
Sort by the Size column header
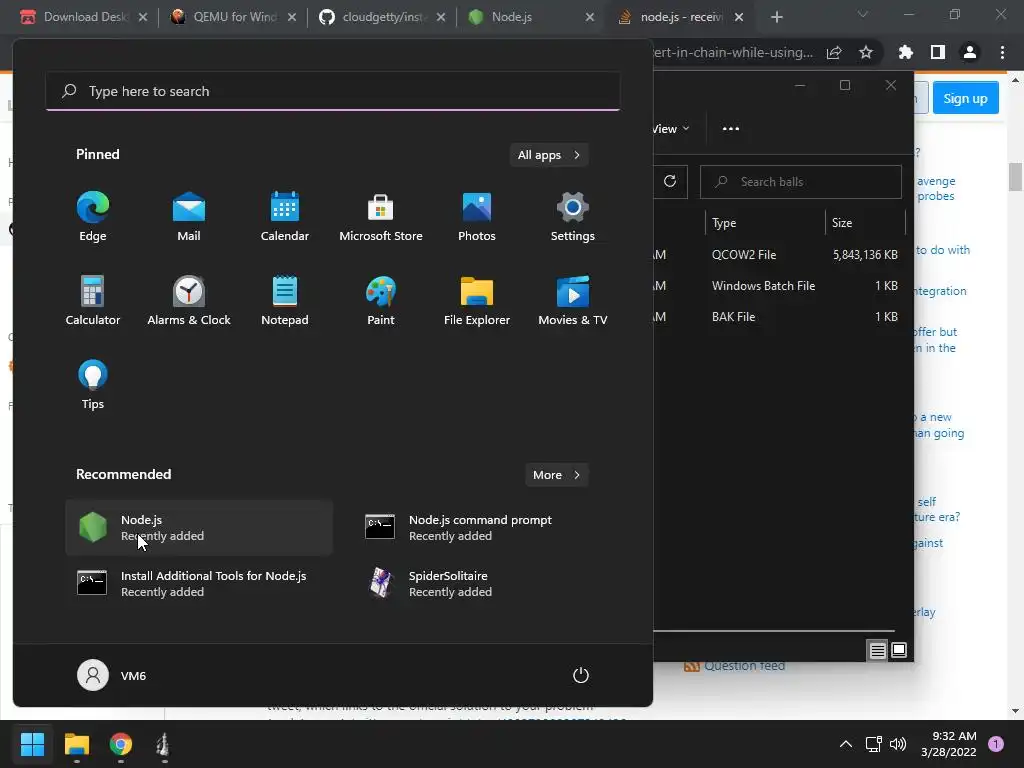(865, 223)
